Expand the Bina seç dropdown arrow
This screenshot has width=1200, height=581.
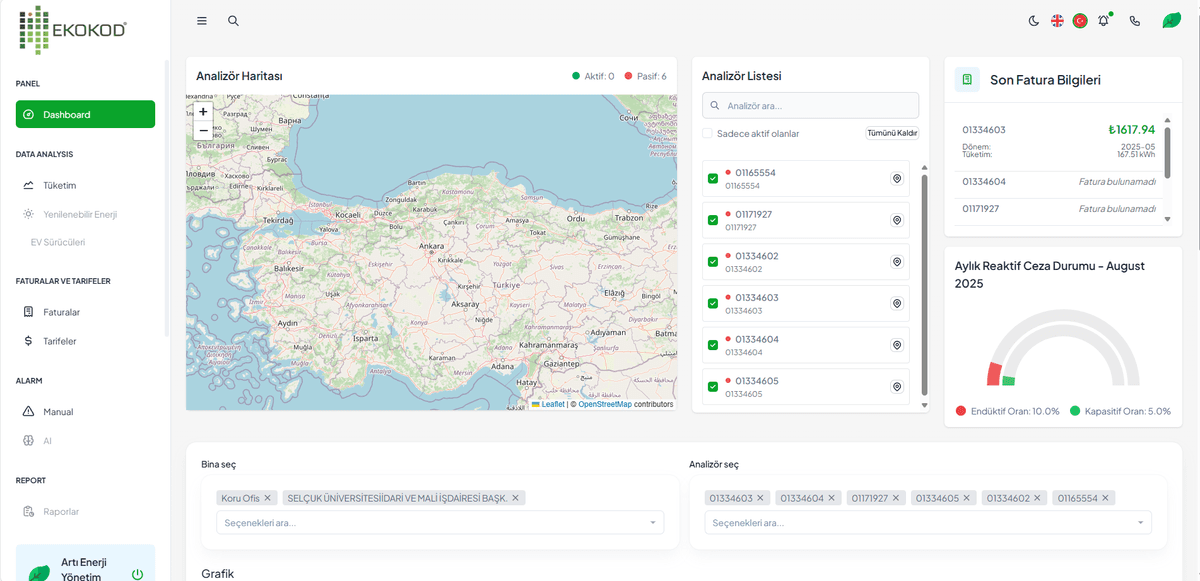(652, 522)
